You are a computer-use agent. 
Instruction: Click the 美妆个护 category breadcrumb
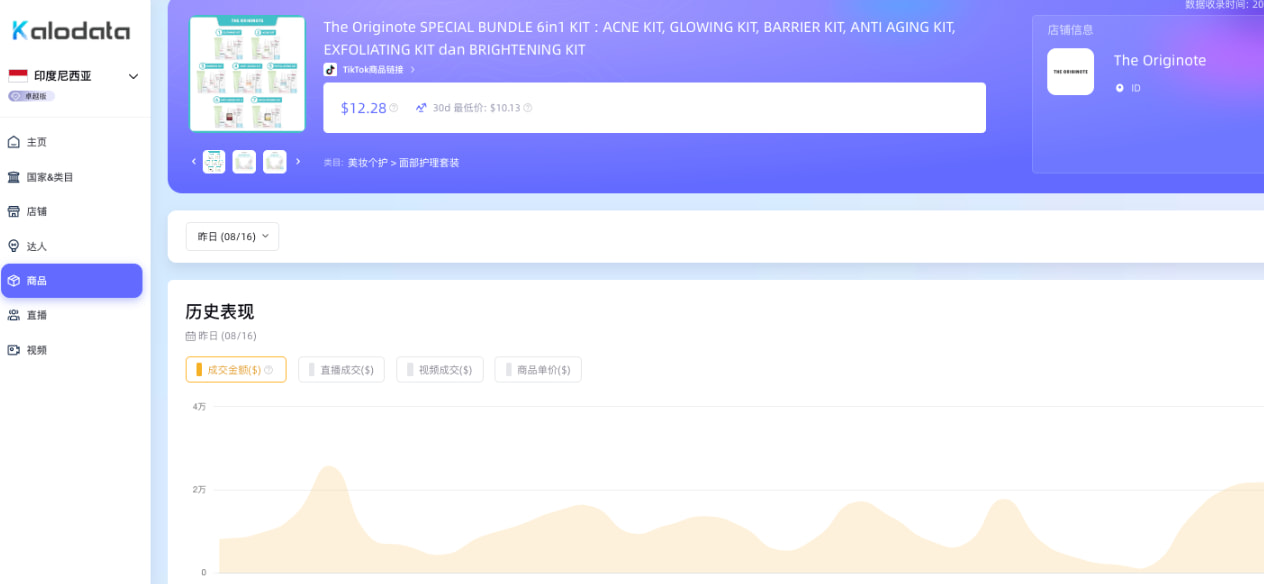(367, 162)
